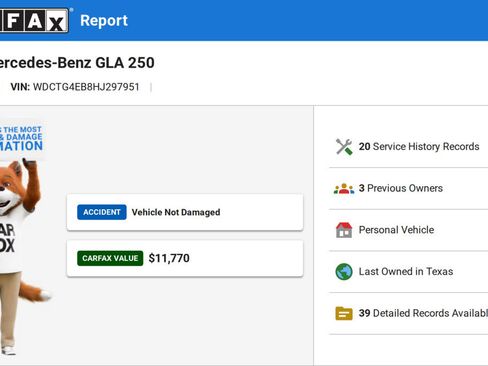Click the globe last owned icon

(x=344, y=272)
